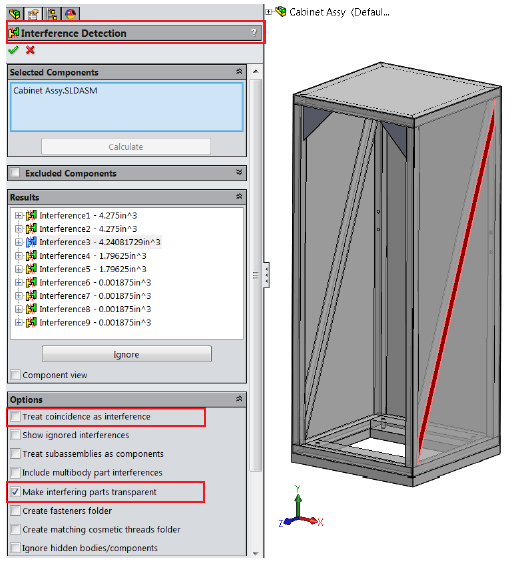Accept results with the green checkmark
Viewport: 511px width, 563px height.
click(13, 50)
